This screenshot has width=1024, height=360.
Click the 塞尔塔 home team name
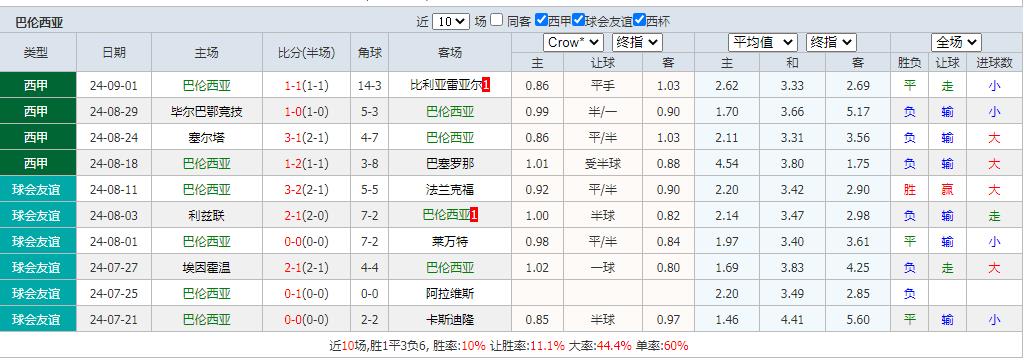point(206,138)
